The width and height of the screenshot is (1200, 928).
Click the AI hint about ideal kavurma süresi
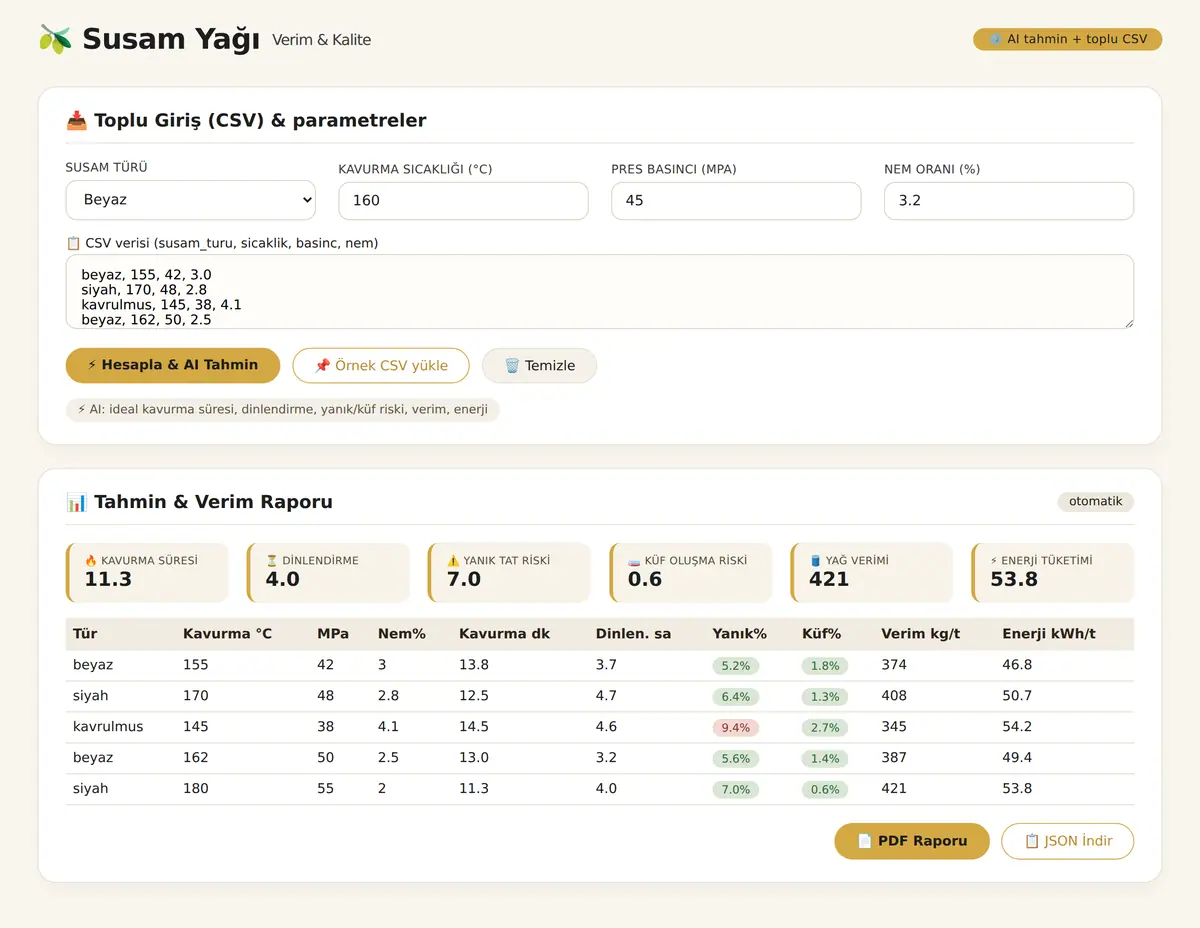click(283, 409)
